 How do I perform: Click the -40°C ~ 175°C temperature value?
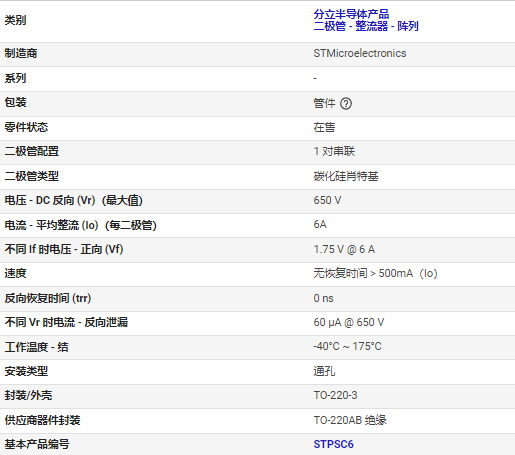347,346
